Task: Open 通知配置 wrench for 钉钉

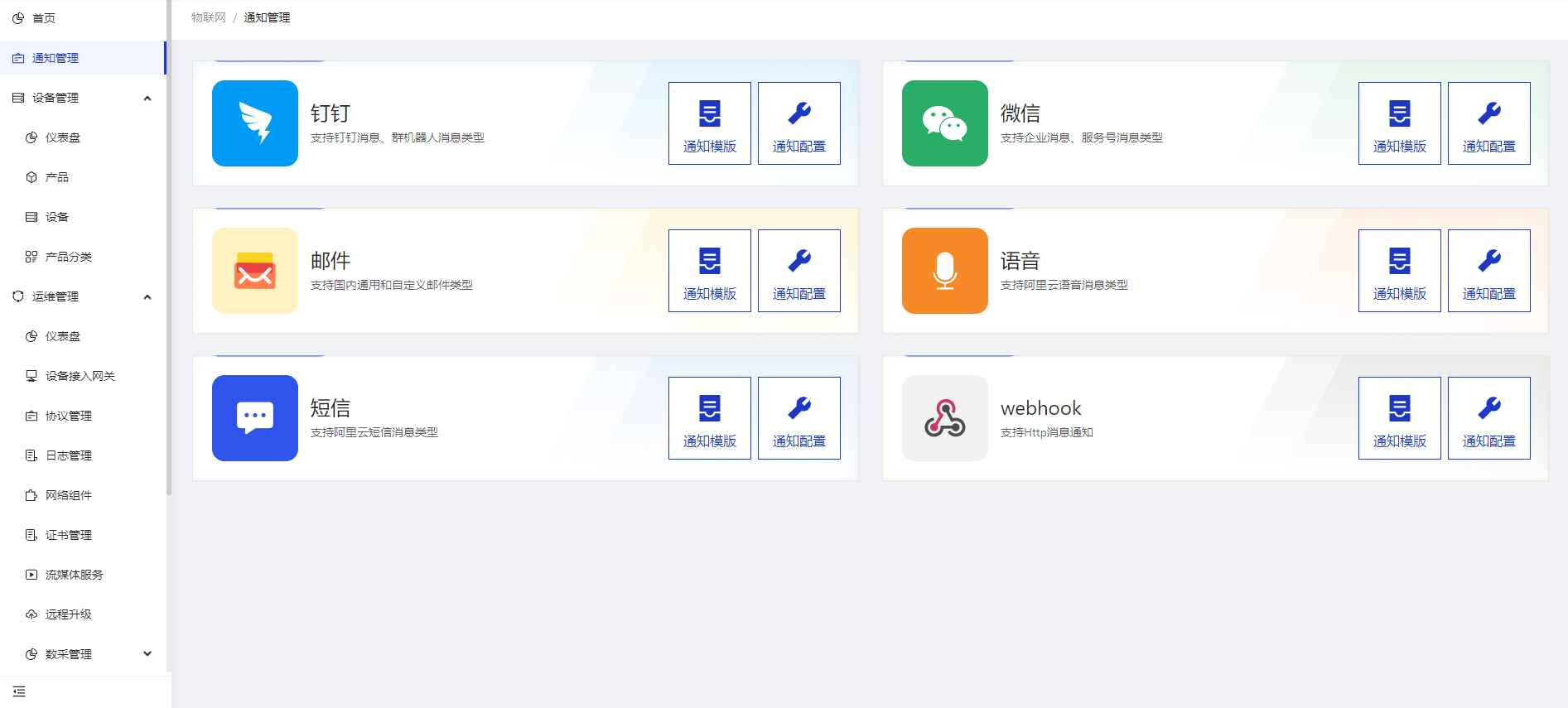Action: 798,123
